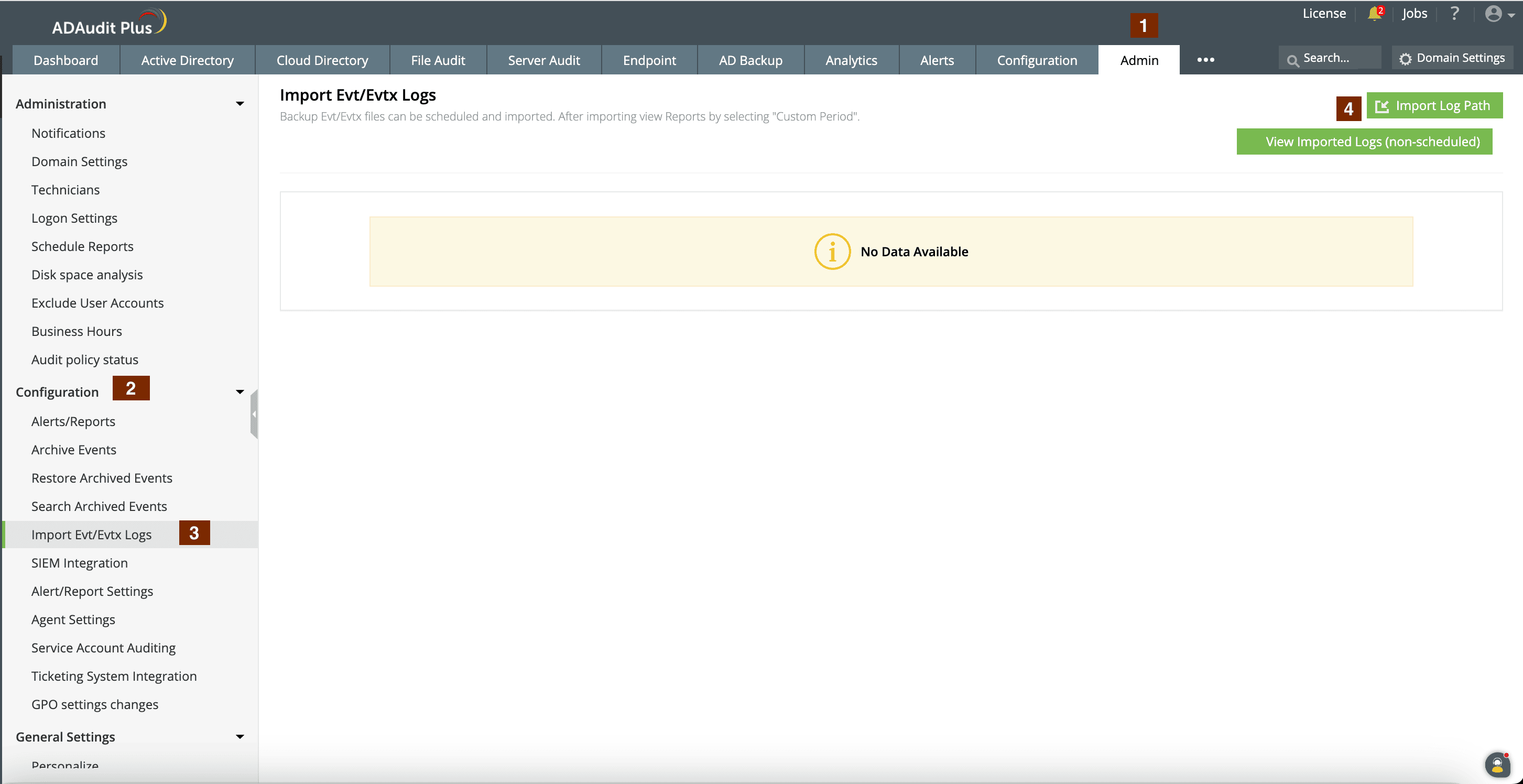Open the License link
The image size is (1523, 784).
coord(1324,14)
